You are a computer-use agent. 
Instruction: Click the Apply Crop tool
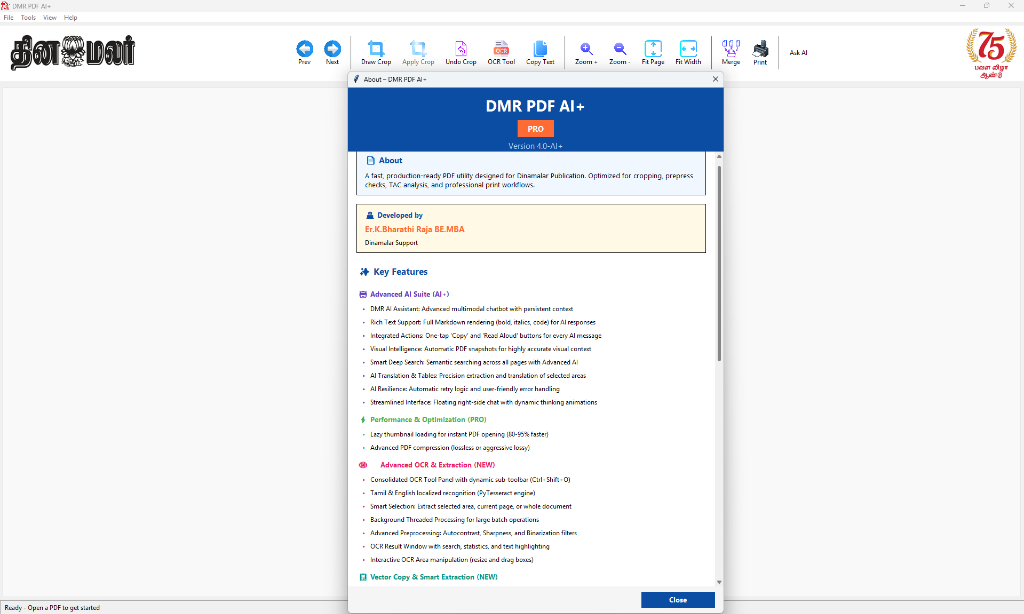click(418, 52)
